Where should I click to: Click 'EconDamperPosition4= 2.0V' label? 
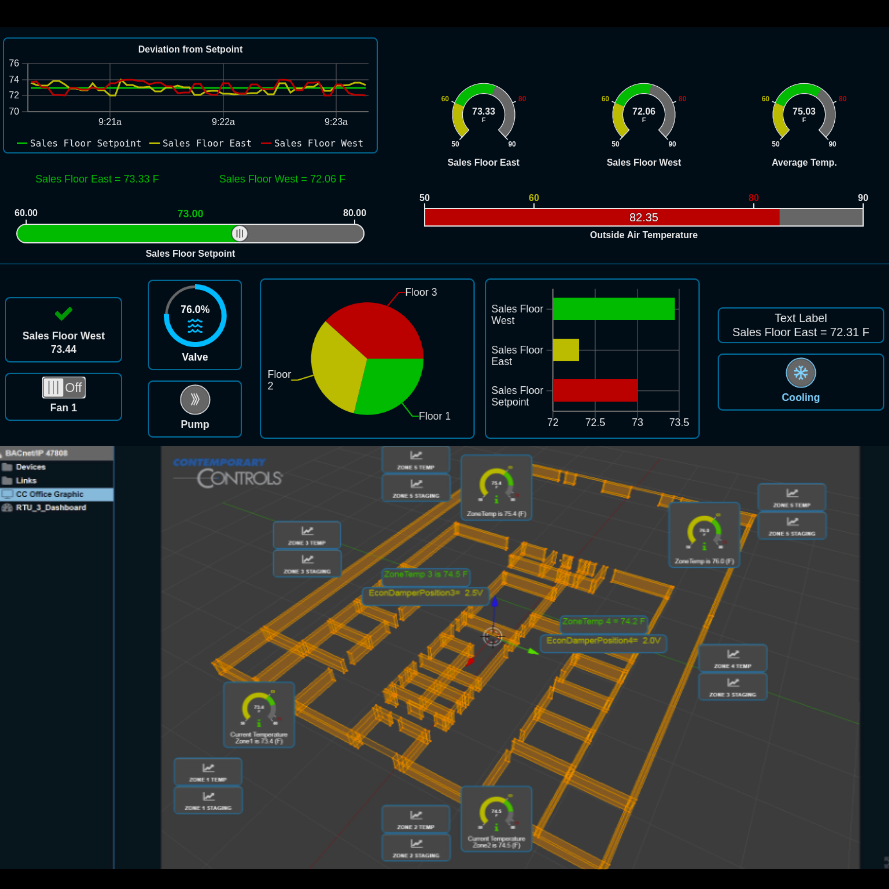(604, 641)
